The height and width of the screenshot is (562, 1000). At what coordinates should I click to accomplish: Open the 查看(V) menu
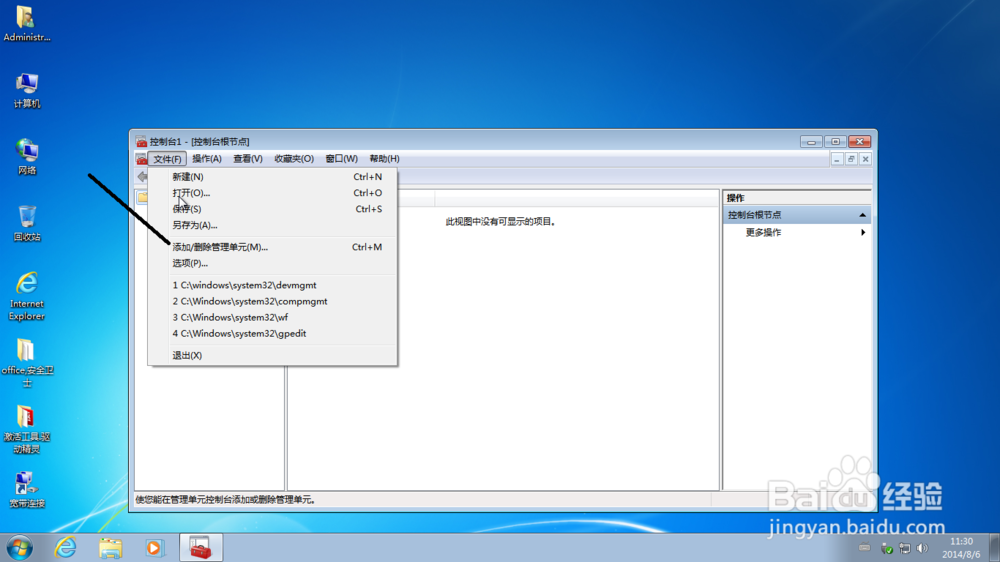coord(247,159)
